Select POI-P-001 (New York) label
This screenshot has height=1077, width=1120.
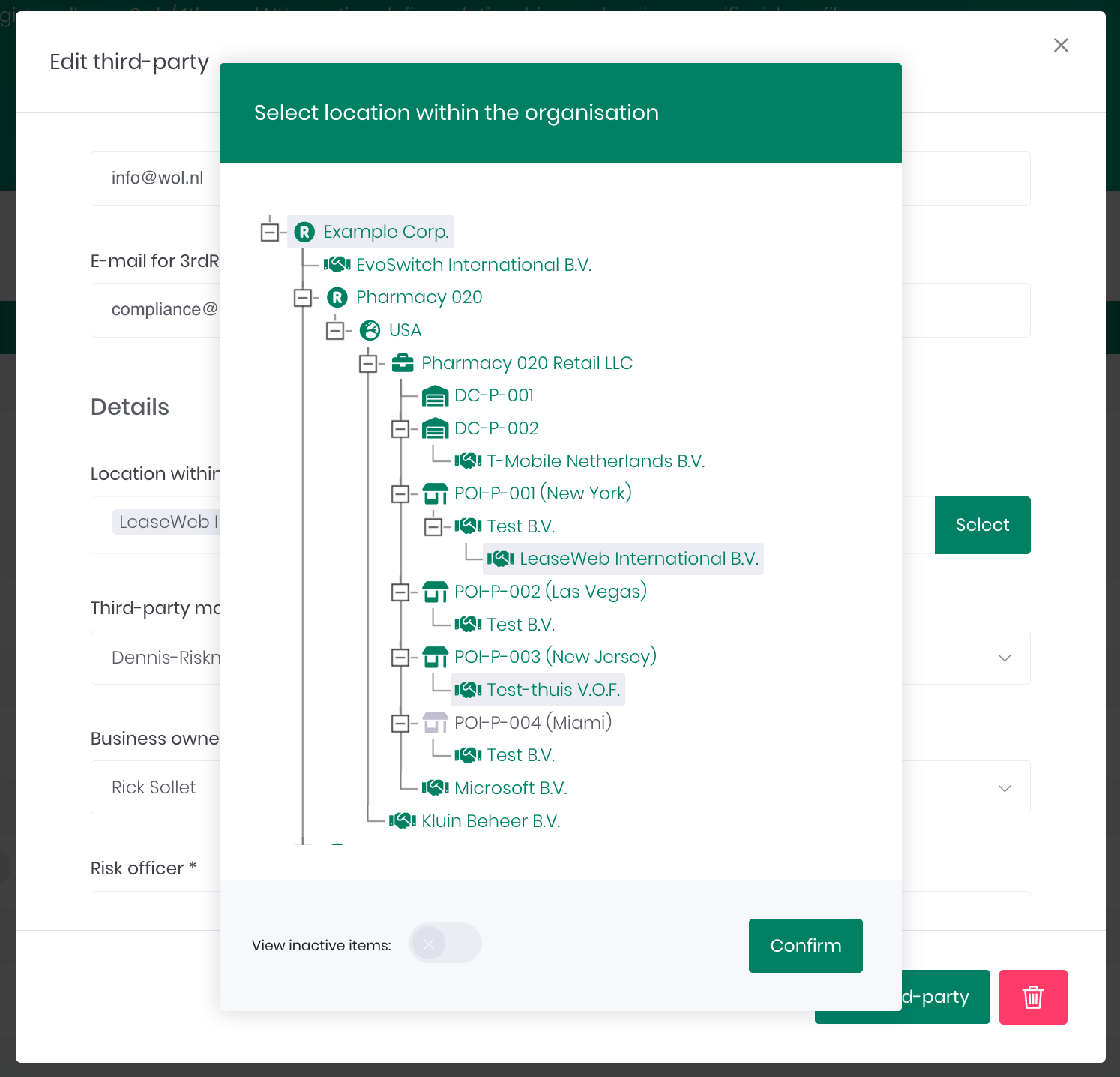point(543,493)
